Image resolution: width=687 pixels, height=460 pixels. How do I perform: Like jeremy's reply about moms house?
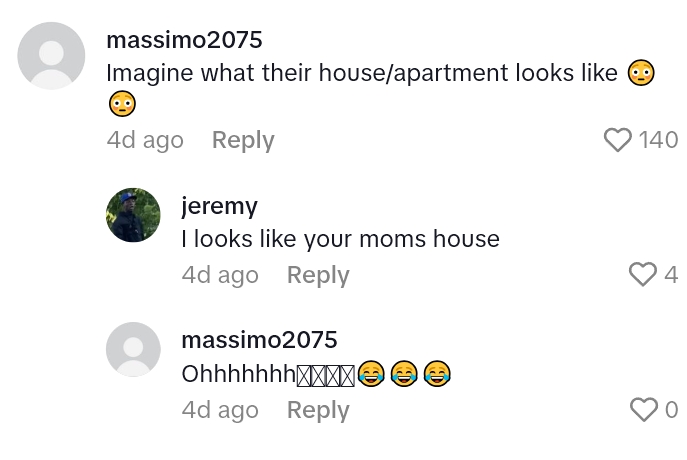click(643, 275)
